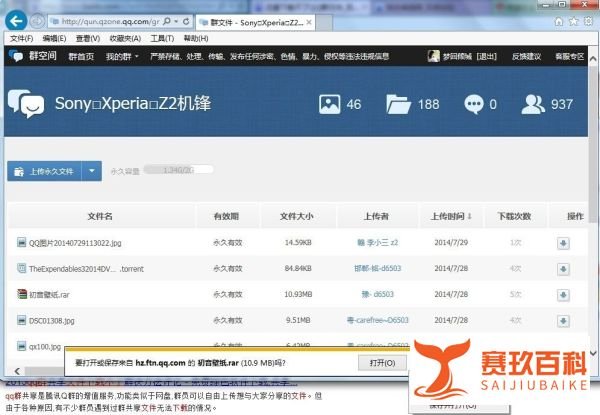Open the browser Tools gear icon
600x415 pixels.
588,21
